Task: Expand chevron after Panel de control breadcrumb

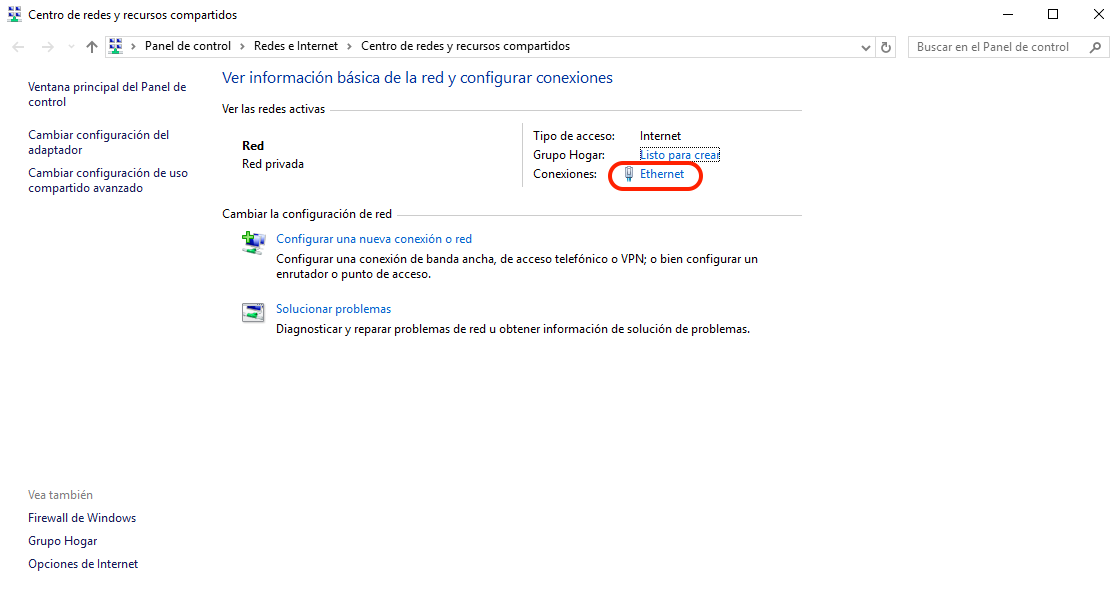Action: click(242, 46)
